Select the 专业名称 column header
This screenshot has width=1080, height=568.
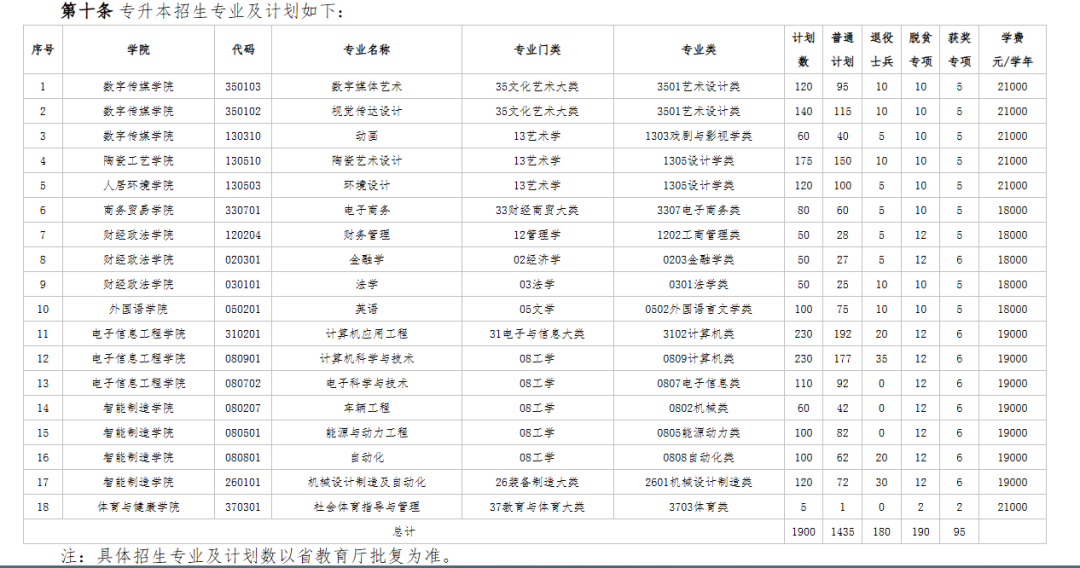(x=366, y=50)
